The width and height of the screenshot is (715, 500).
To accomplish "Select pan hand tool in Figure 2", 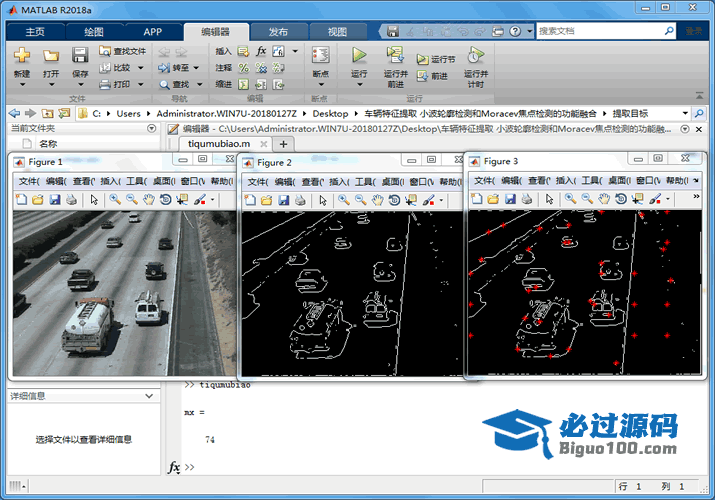I will point(378,200).
